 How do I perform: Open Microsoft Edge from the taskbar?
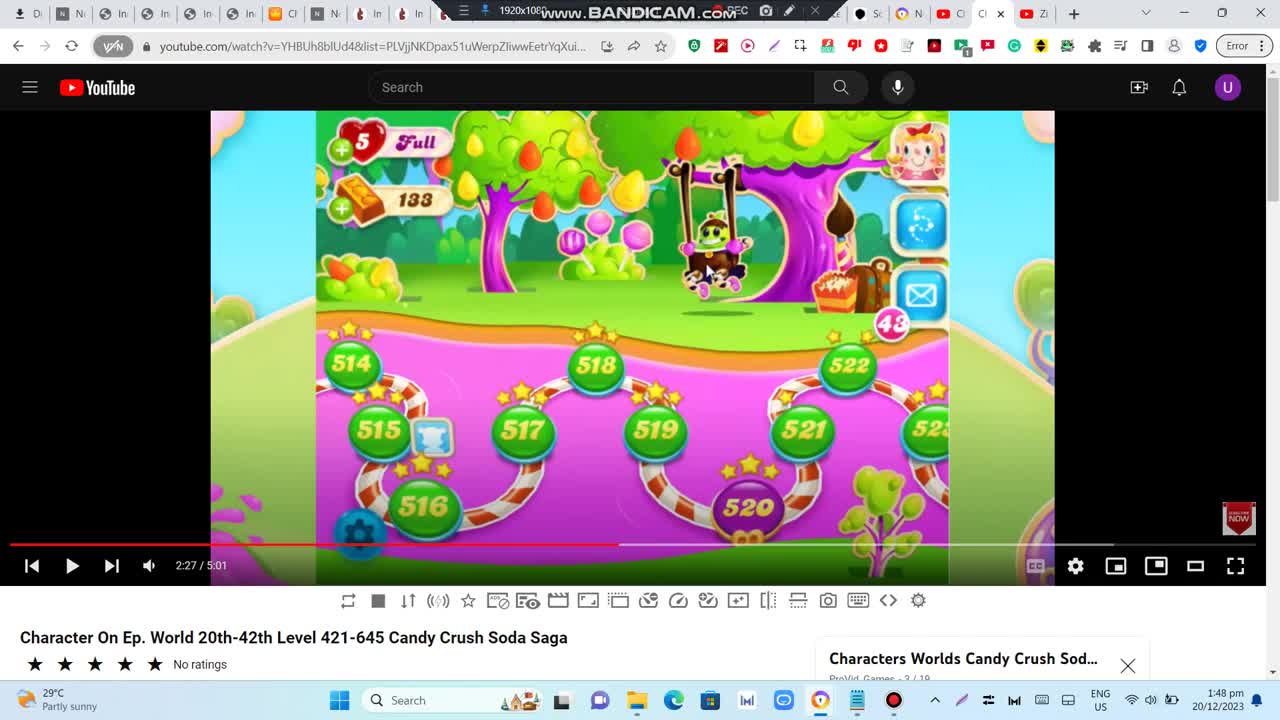[x=674, y=700]
